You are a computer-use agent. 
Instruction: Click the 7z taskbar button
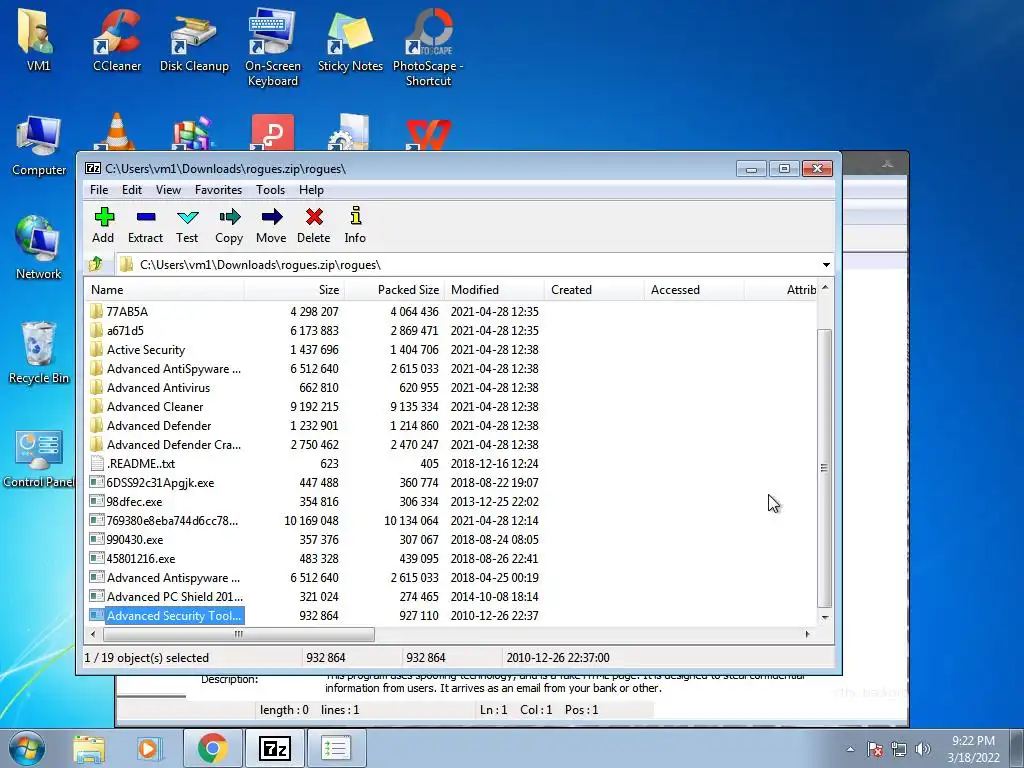click(274, 748)
